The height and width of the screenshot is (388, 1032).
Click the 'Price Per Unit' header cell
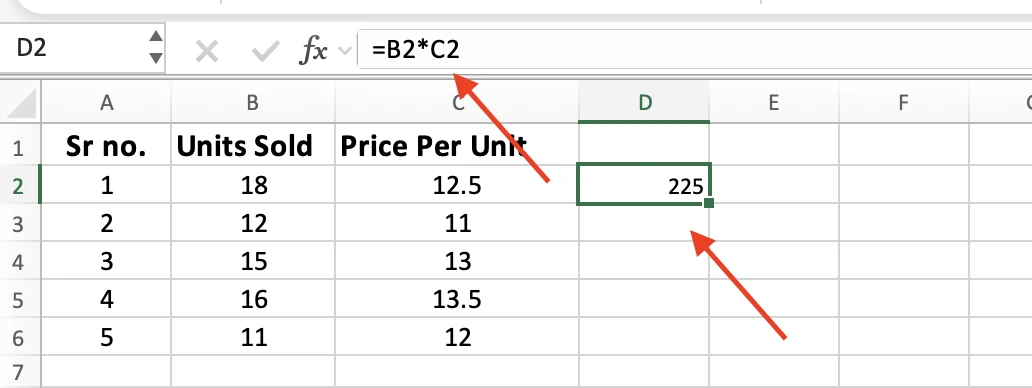pyautogui.click(x=457, y=145)
